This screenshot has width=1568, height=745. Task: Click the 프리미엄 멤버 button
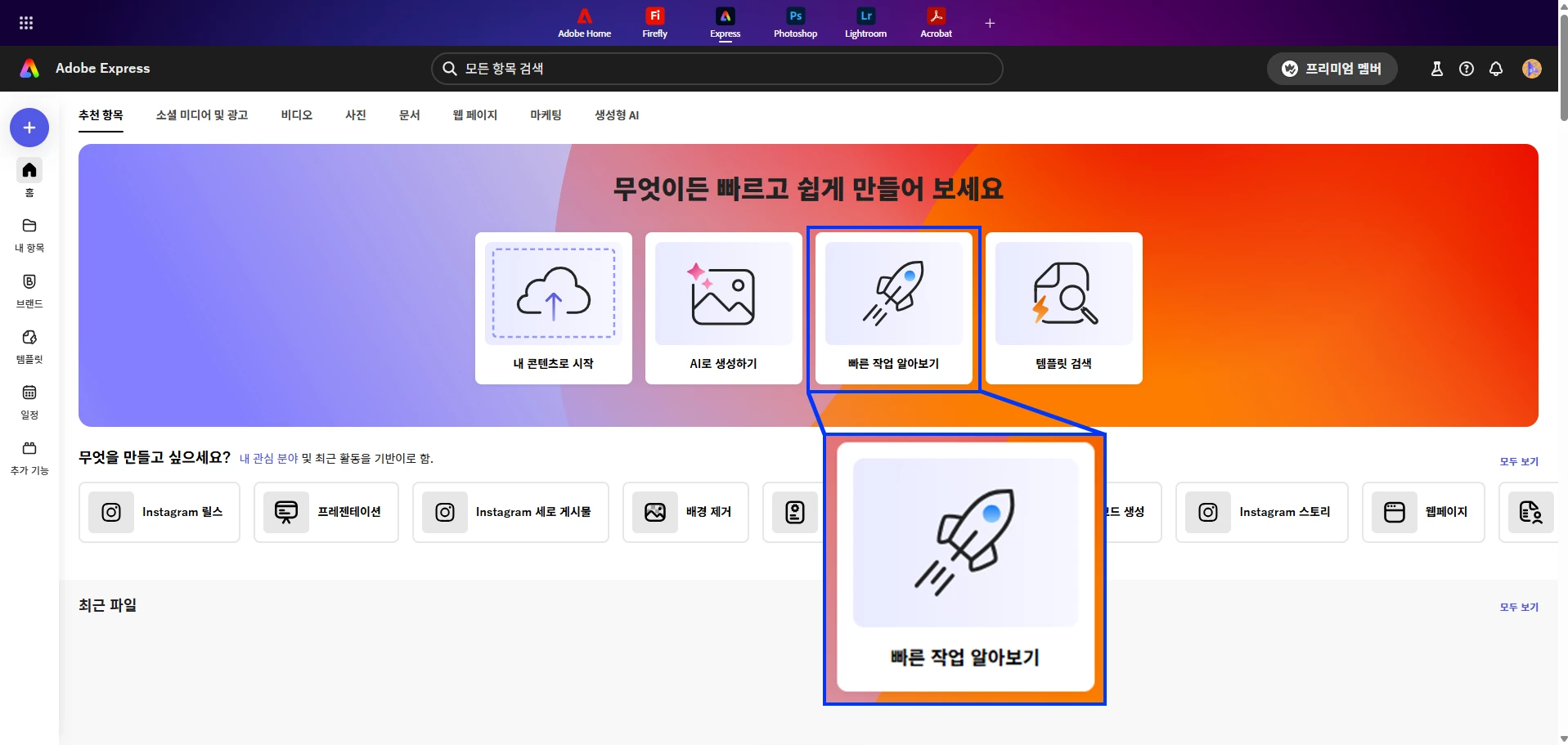coord(1332,69)
